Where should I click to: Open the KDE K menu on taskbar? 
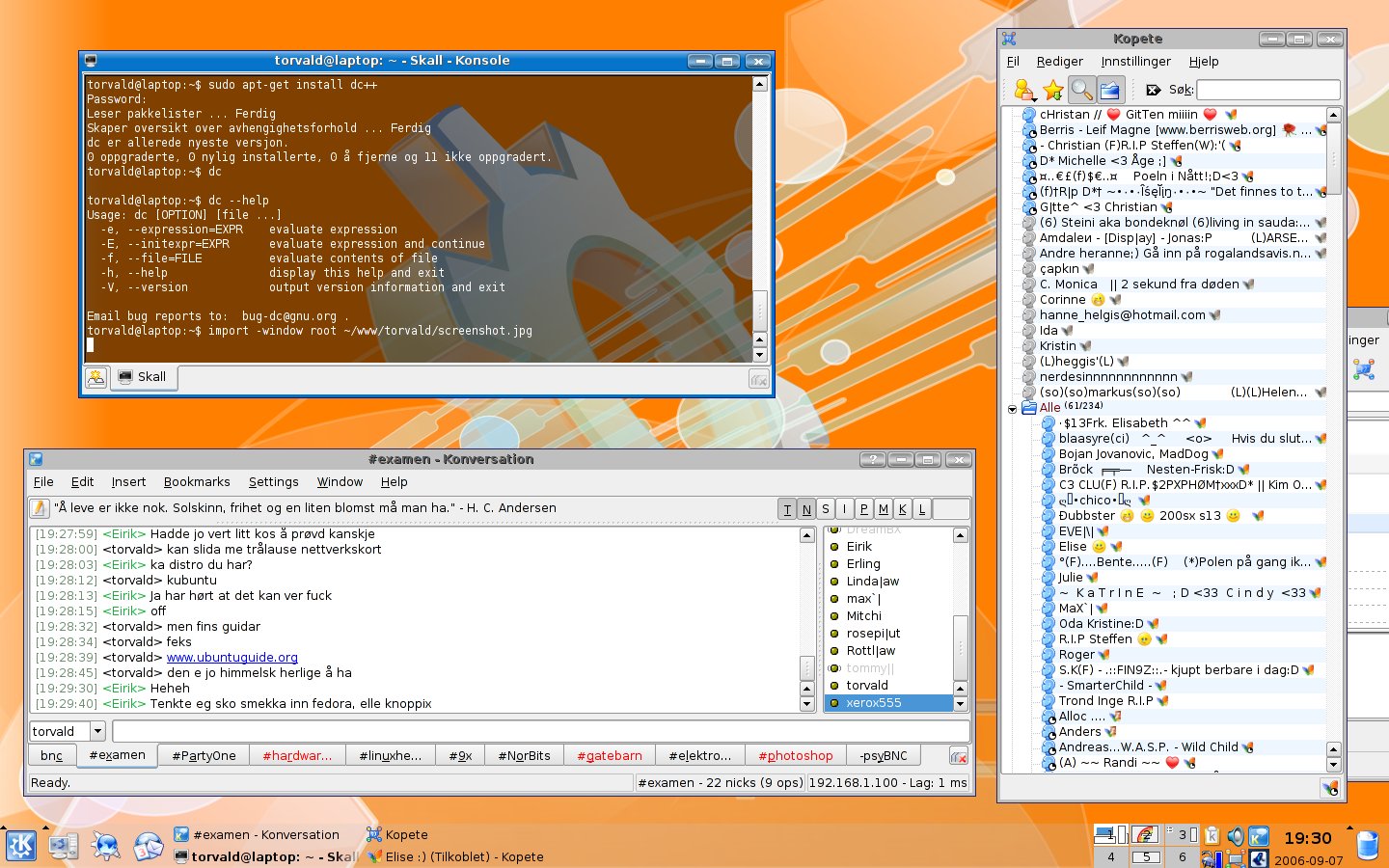pos(20,846)
